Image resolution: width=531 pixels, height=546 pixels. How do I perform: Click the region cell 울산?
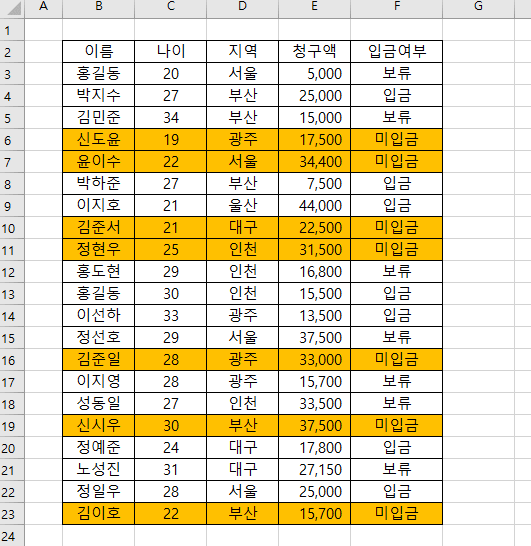point(243,205)
